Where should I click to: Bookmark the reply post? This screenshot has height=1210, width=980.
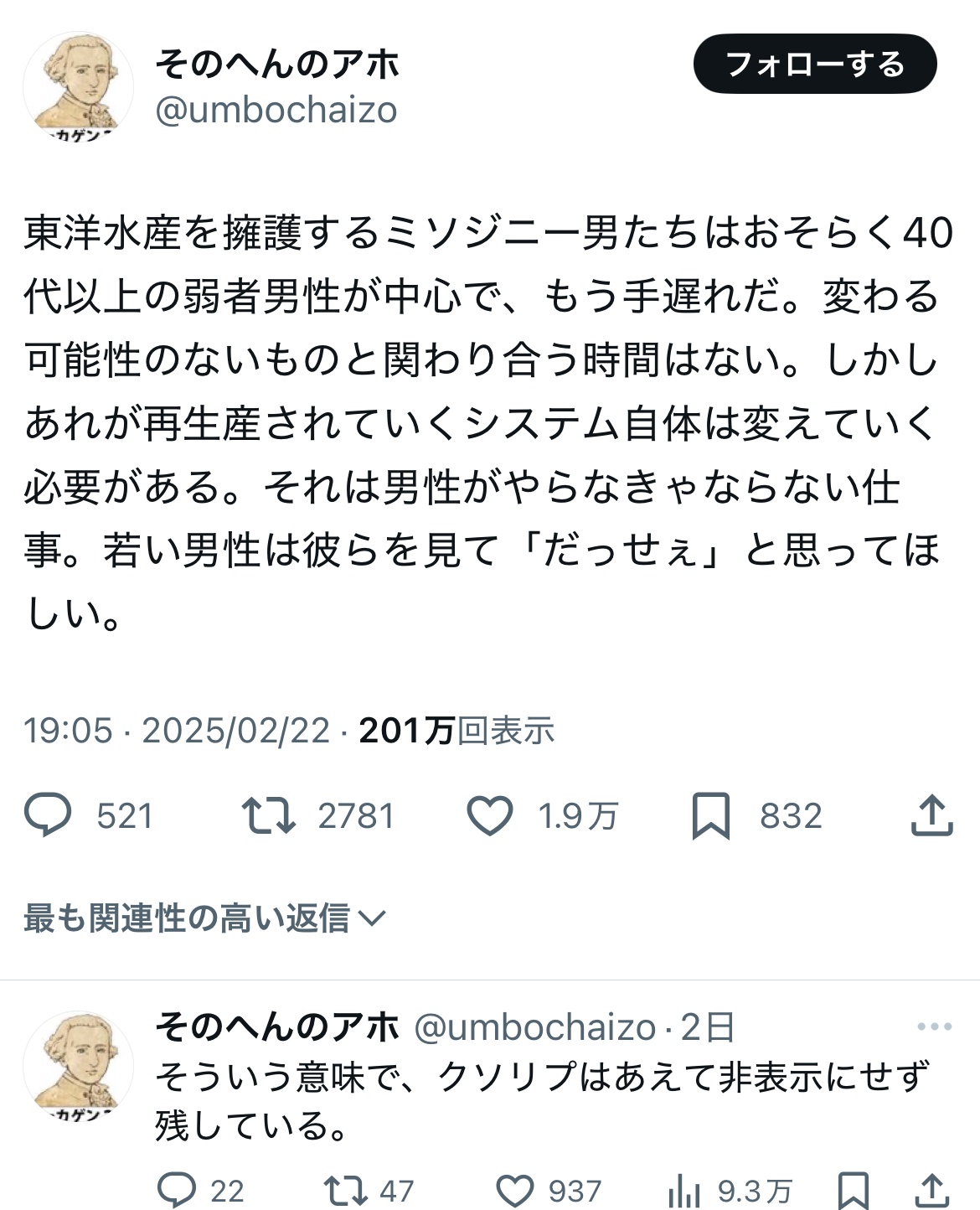coord(854,1190)
